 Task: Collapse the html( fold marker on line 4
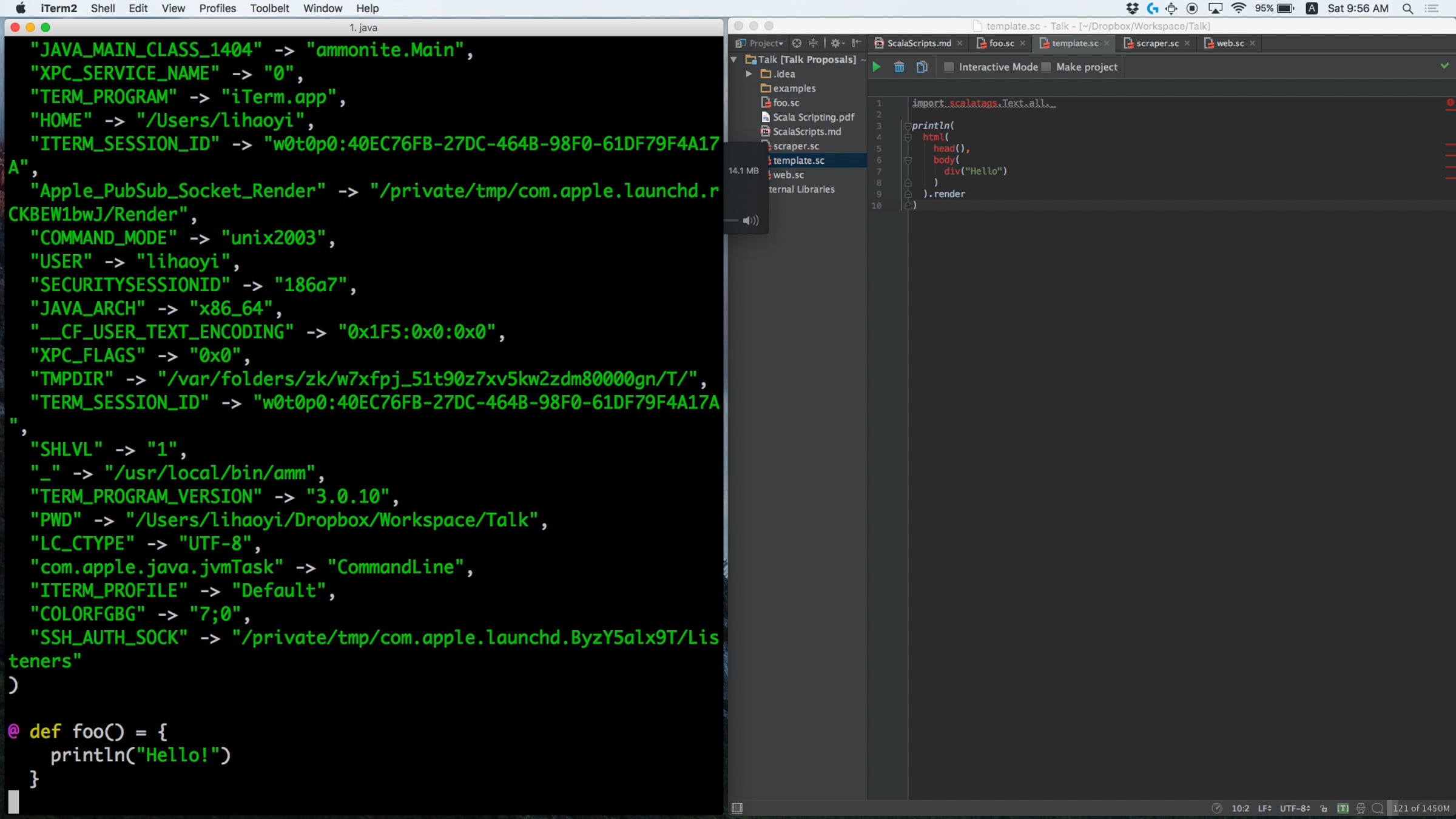tap(908, 138)
